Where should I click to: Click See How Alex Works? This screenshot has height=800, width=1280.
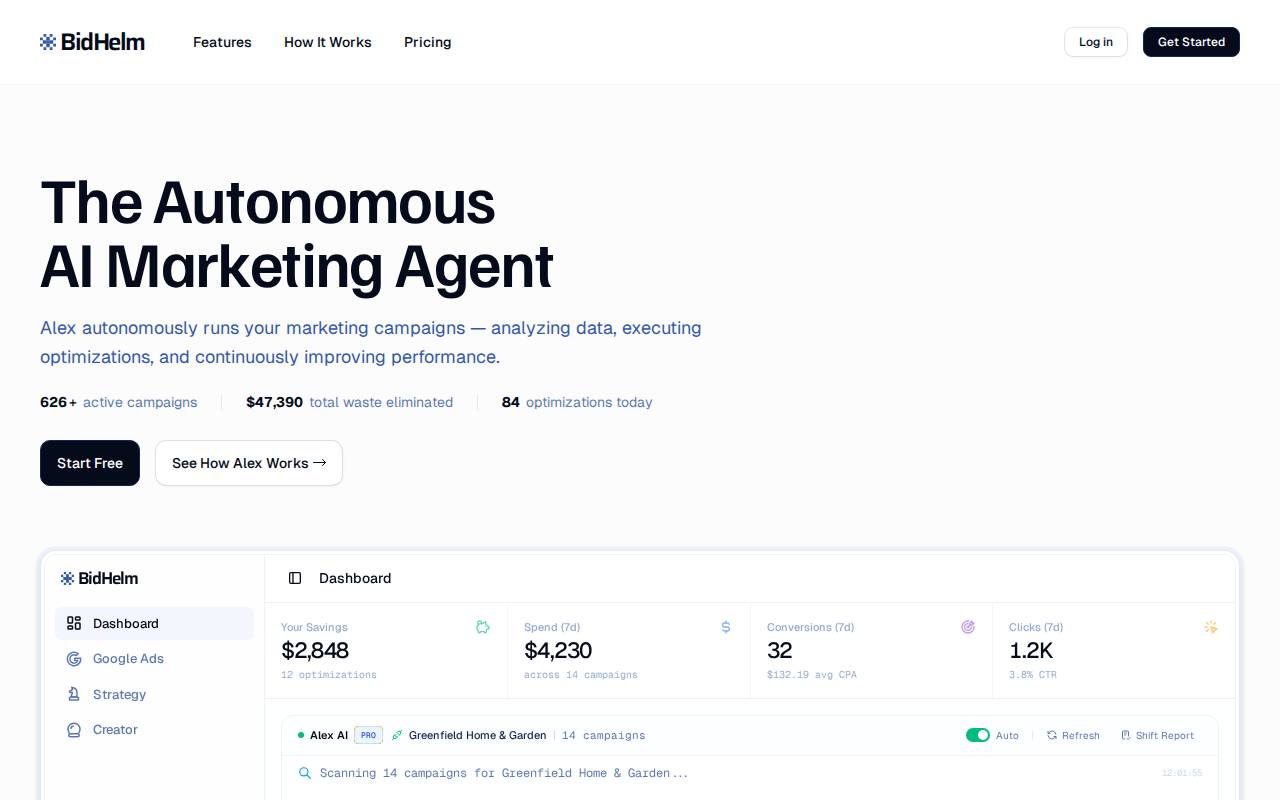click(248, 463)
